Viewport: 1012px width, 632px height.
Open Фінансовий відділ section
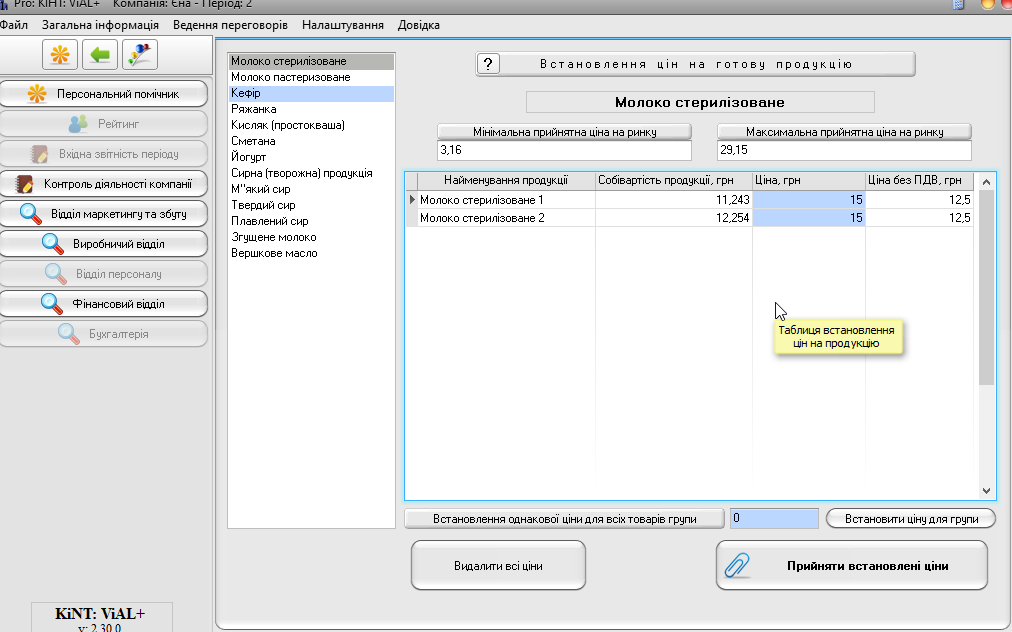(104, 304)
